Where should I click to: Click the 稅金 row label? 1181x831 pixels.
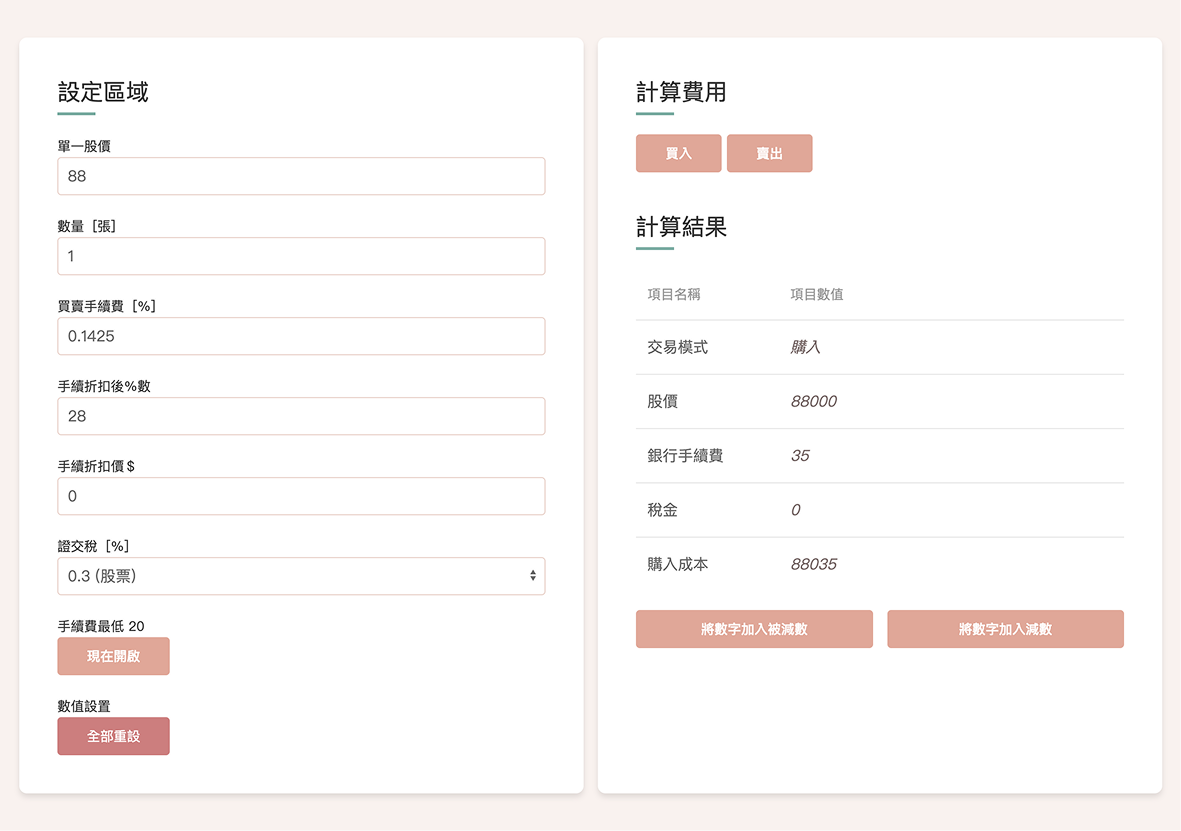point(663,510)
